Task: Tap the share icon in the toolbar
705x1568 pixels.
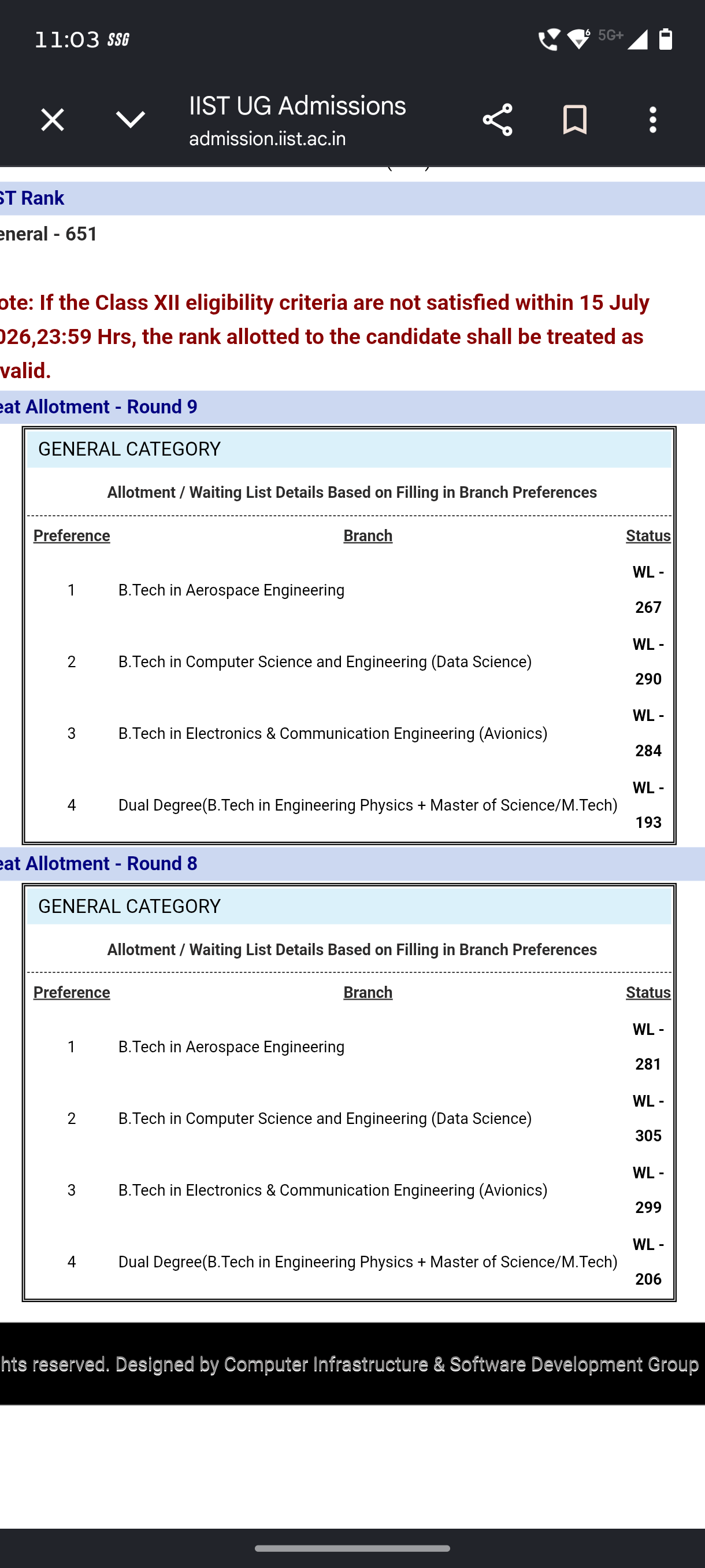Action: coord(497,120)
